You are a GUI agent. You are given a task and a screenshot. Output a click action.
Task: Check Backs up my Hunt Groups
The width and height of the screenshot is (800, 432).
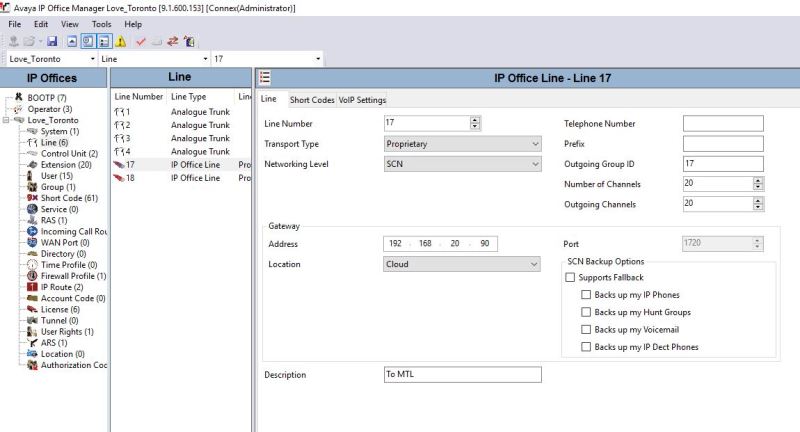click(586, 312)
